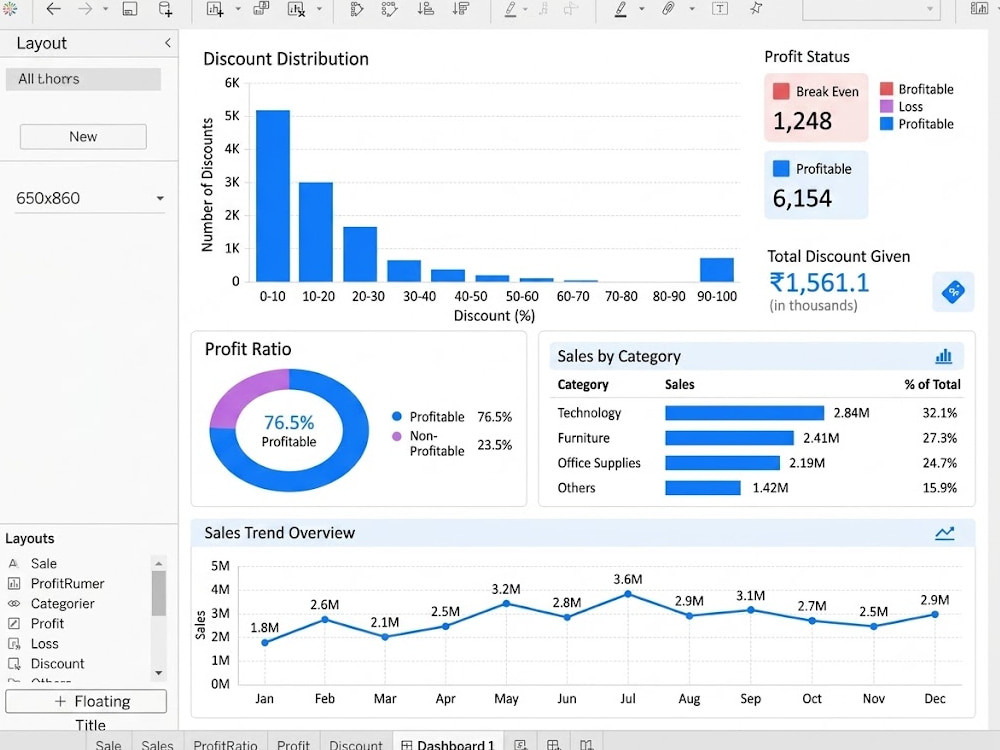Select ProfitRumer in Layouts list

coord(67,584)
